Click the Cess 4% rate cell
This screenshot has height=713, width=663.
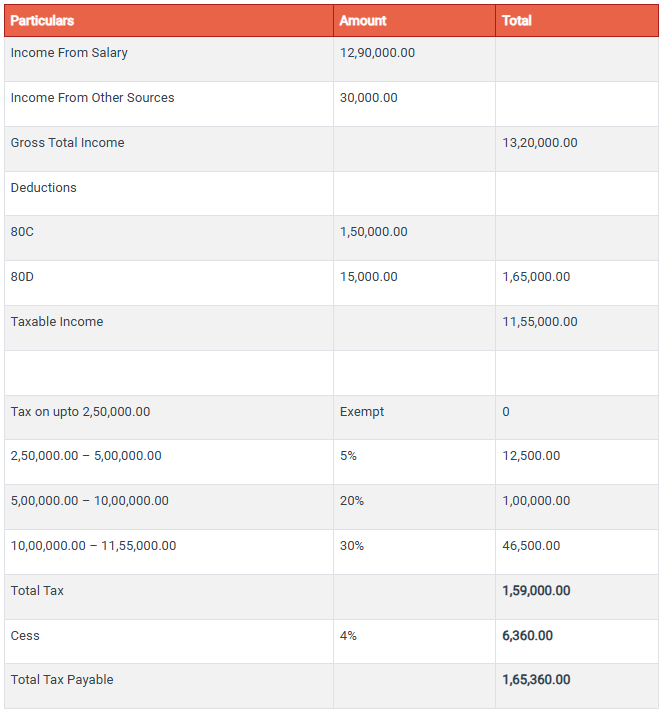point(348,636)
